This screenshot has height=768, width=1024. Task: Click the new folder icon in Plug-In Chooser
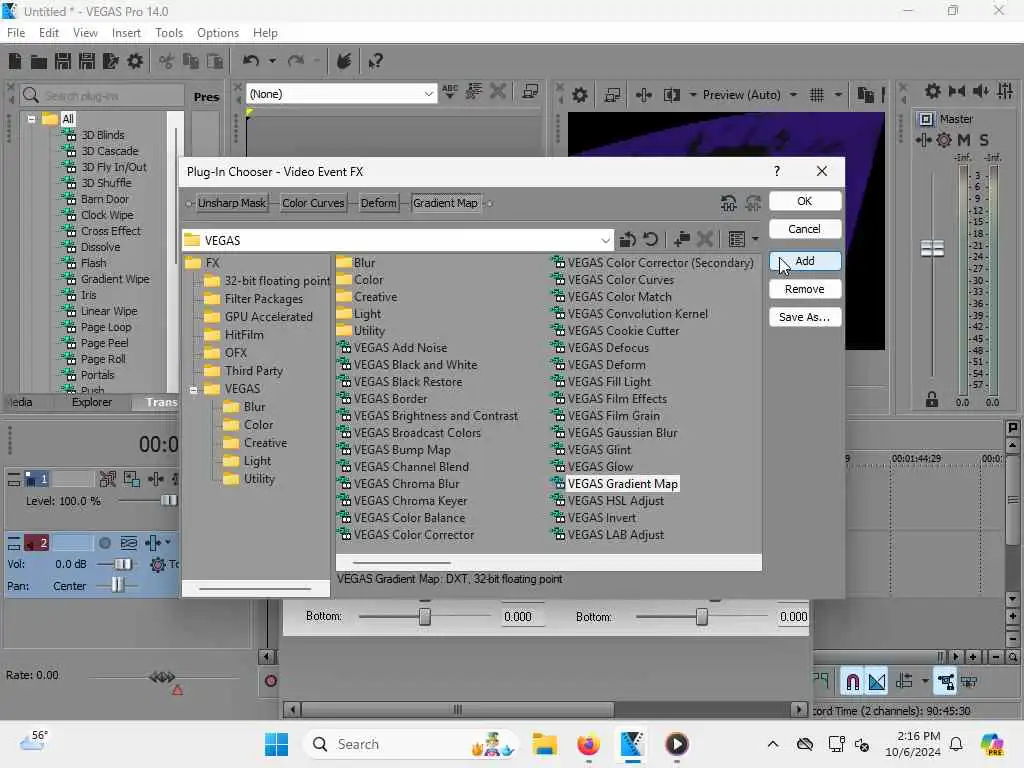(x=682, y=240)
